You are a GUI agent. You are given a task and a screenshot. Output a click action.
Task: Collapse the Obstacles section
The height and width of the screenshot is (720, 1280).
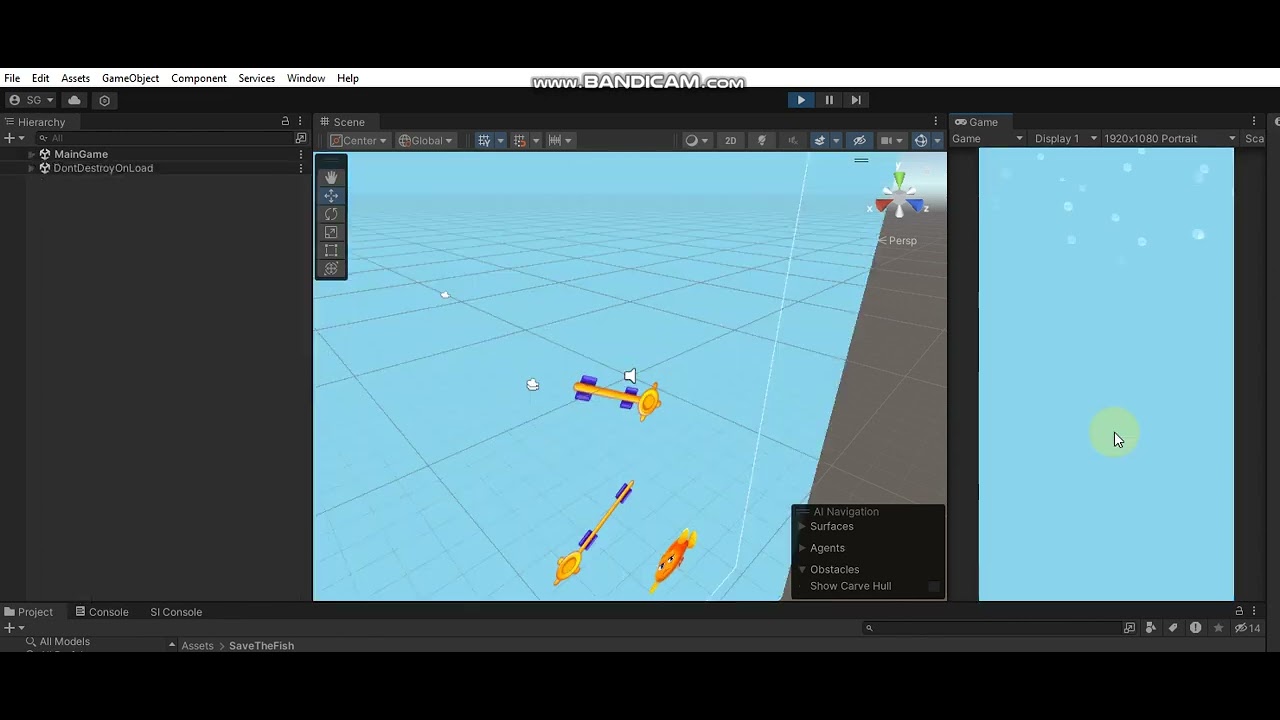point(802,569)
